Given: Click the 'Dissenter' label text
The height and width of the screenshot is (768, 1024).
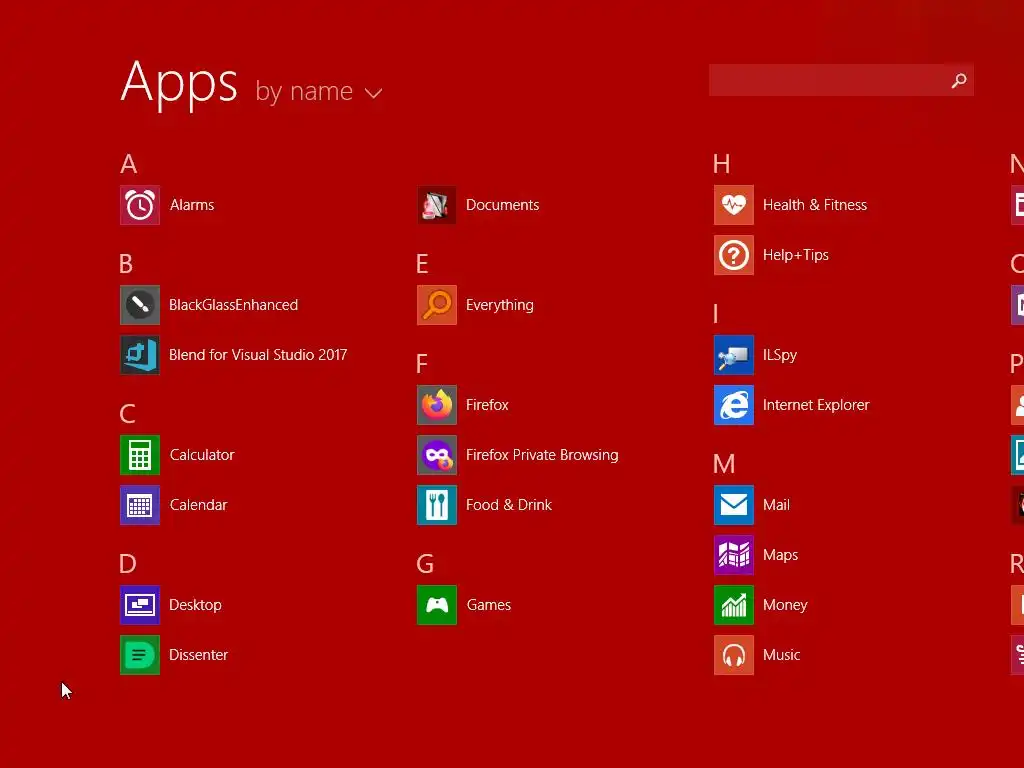Looking at the screenshot, I should coord(199,655).
